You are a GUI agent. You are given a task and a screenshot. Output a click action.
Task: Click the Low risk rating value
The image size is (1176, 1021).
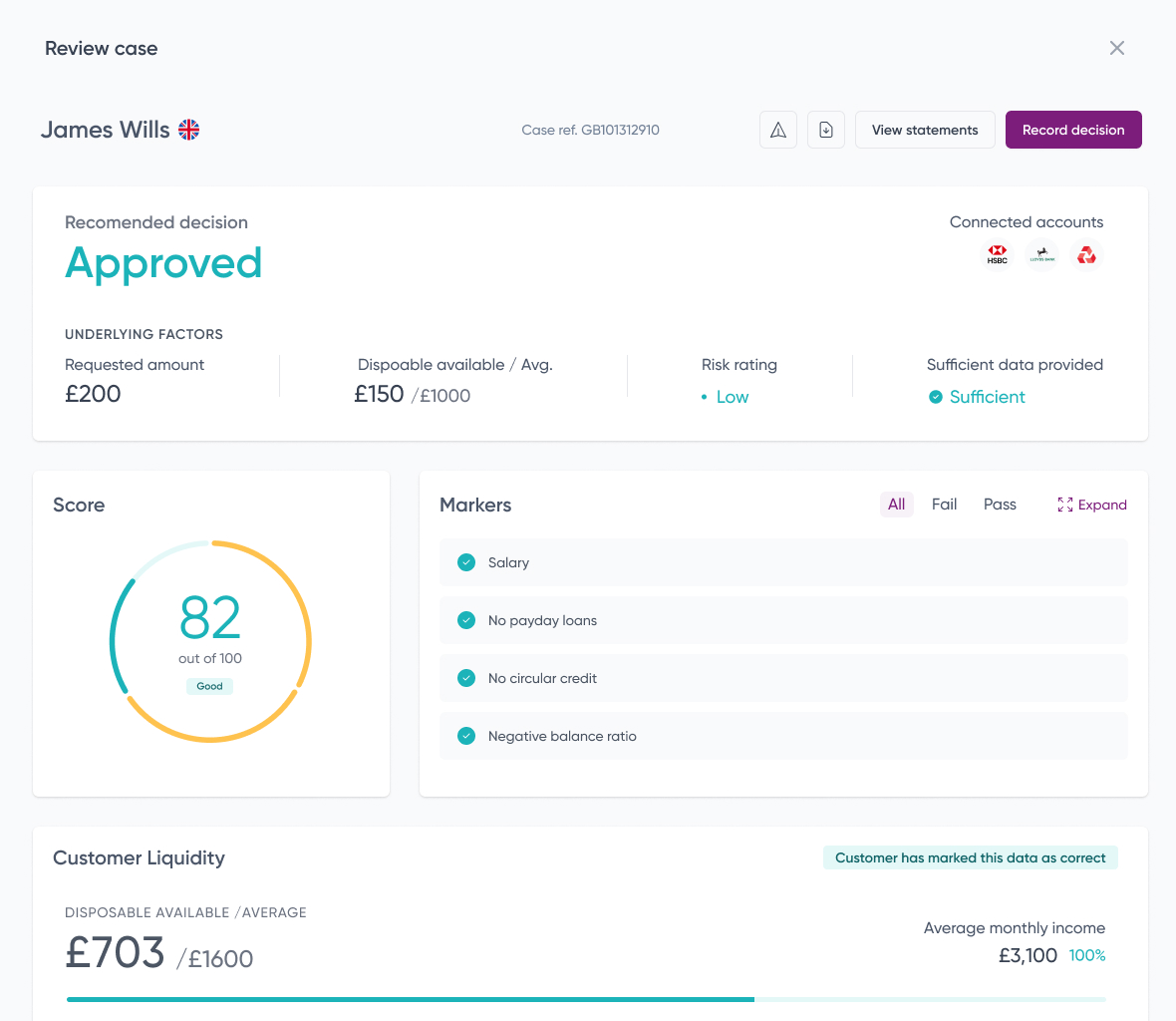coord(732,397)
